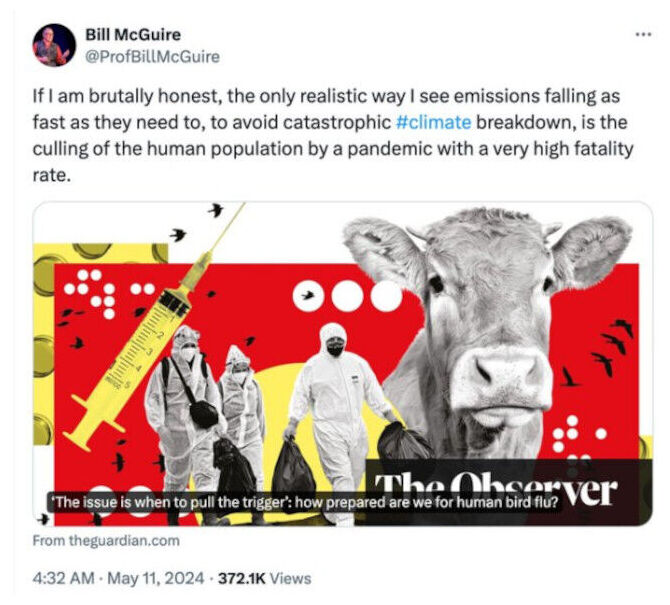
Task: Select the tweet body text
Action: coord(333,135)
